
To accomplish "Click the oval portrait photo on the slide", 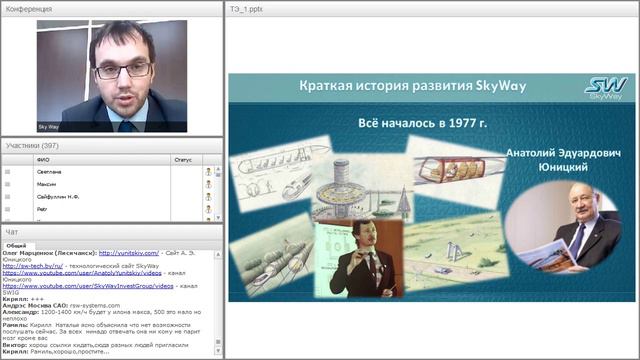I will (564, 226).
